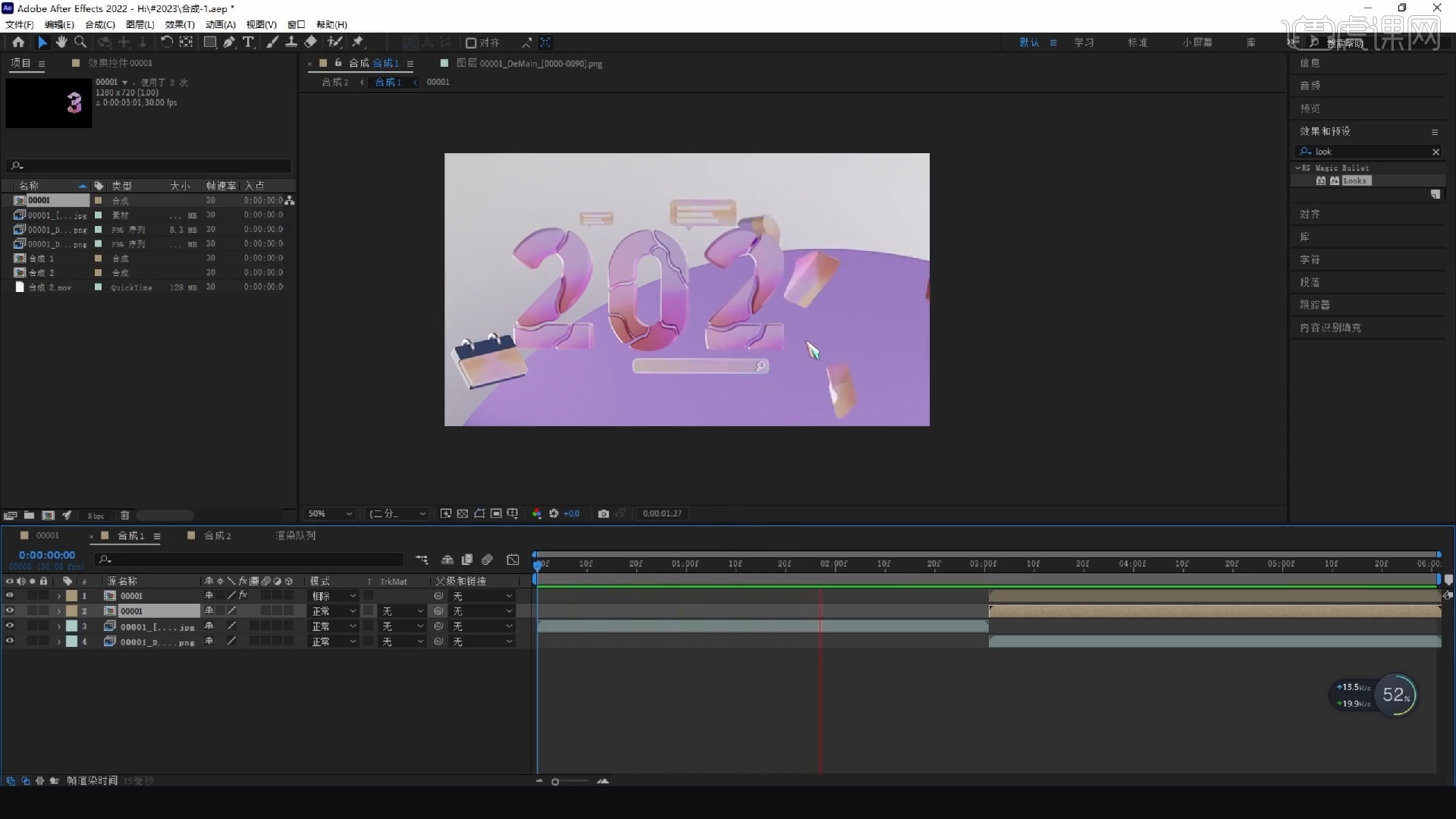The height and width of the screenshot is (819, 1456).
Task: Switch to 默认 workspace
Action: 1029,42
